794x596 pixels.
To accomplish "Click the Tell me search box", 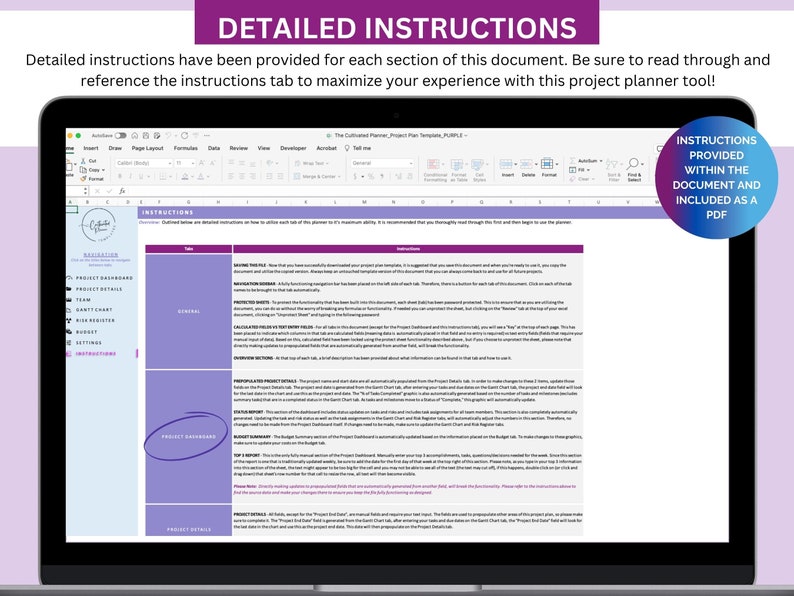I will (x=358, y=148).
